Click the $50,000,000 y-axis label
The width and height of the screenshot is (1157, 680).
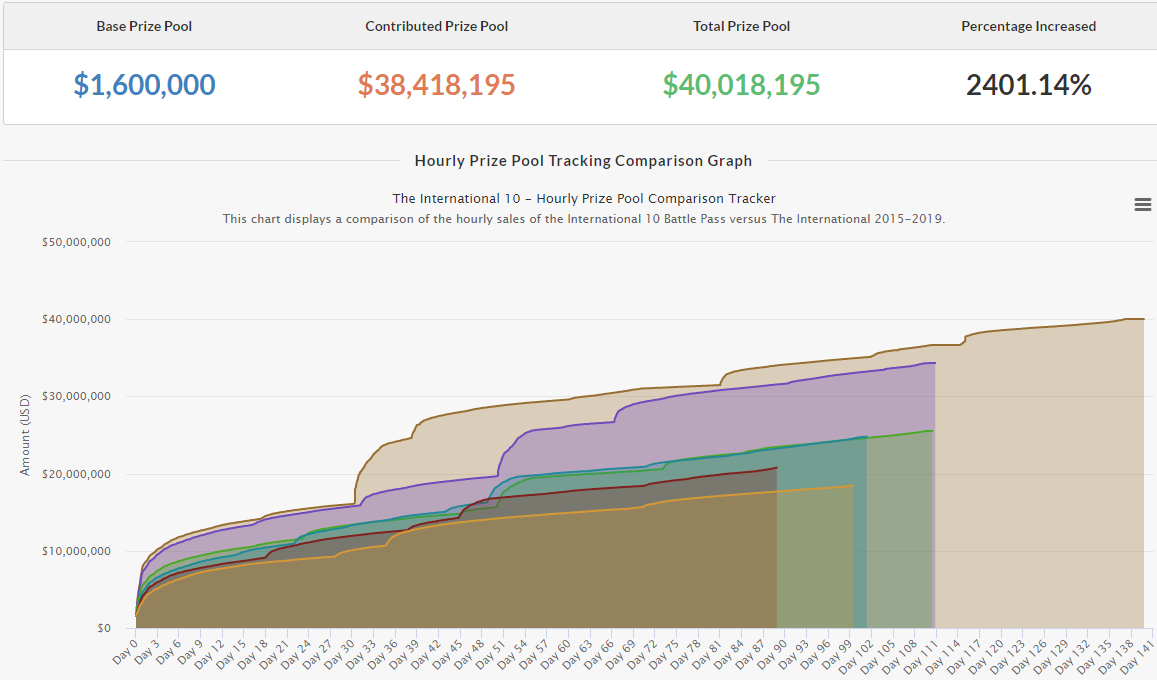click(77, 242)
